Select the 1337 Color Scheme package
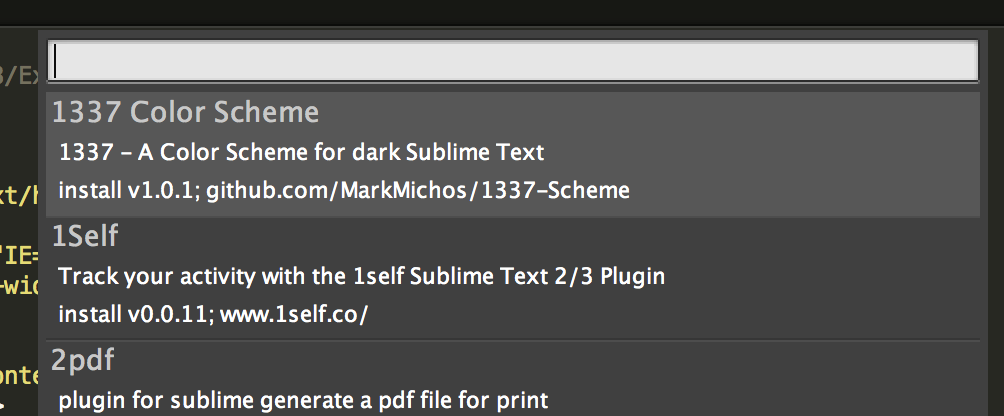The height and width of the screenshot is (416, 1004). pos(512,154)
